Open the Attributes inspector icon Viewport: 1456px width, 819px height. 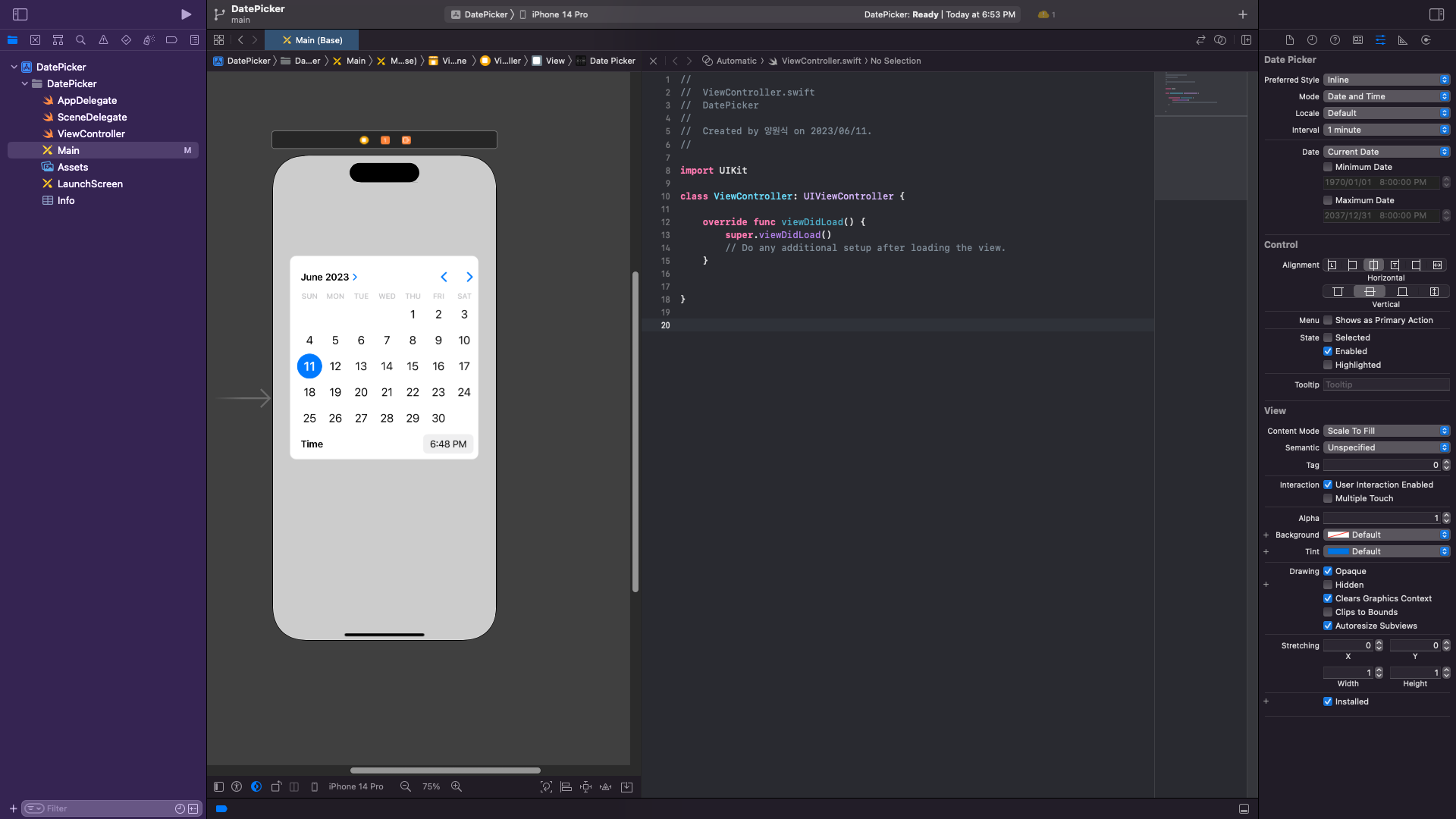pyautogui.click(x=1380, y=40)
